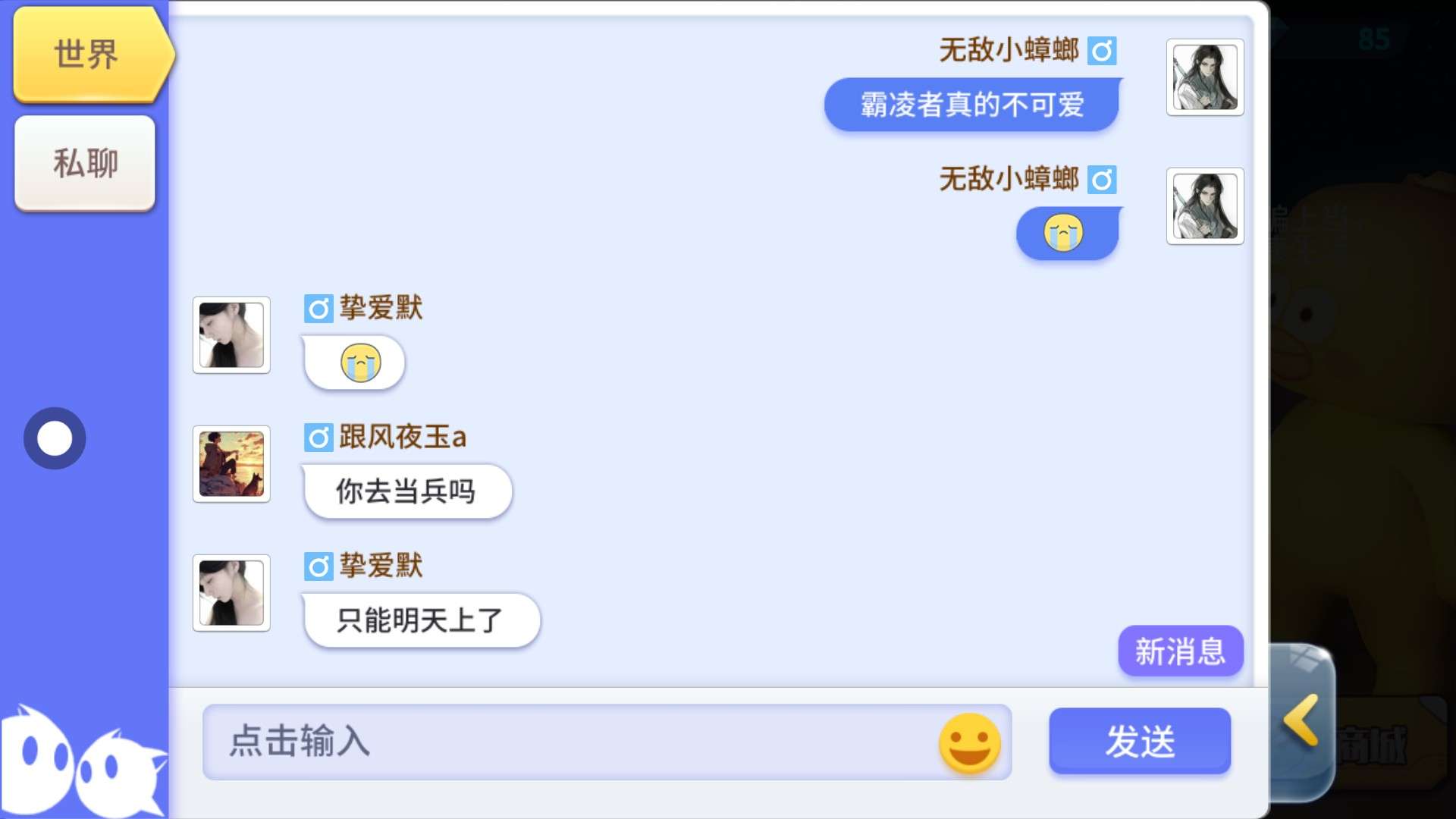Focus the 点击输入 message input field

coord(607,742)
